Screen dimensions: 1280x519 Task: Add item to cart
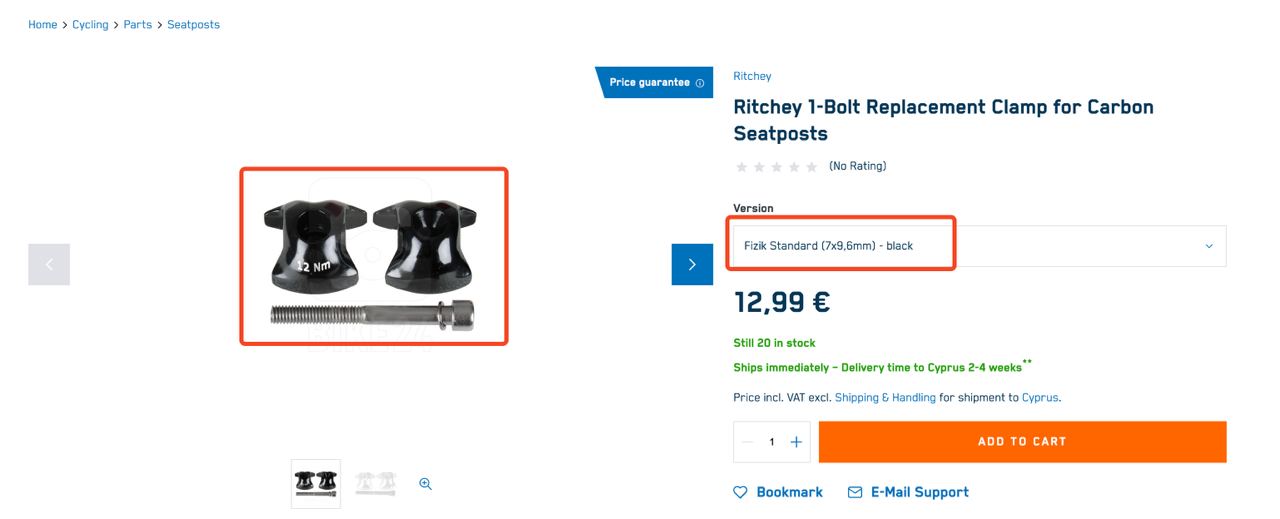(x=1022, y=442)
